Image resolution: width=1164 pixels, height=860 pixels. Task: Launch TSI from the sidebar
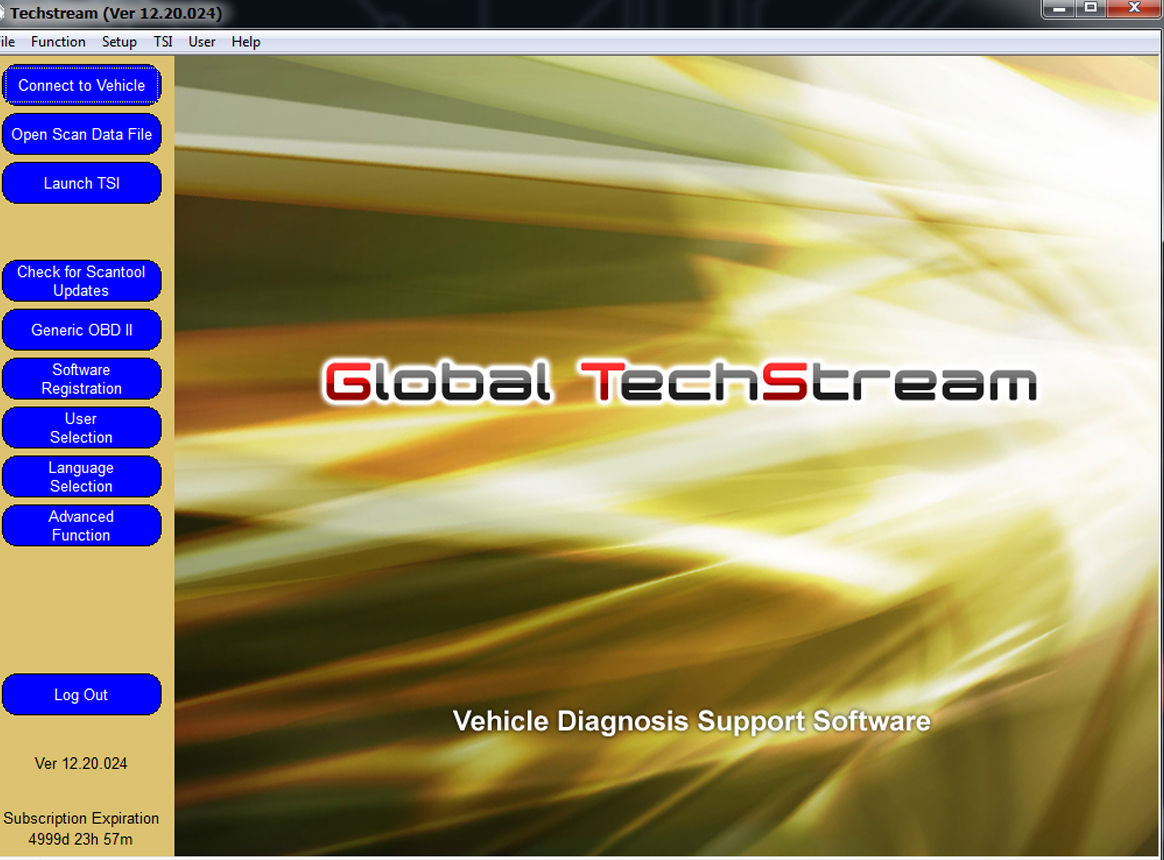tap(82, 183)
